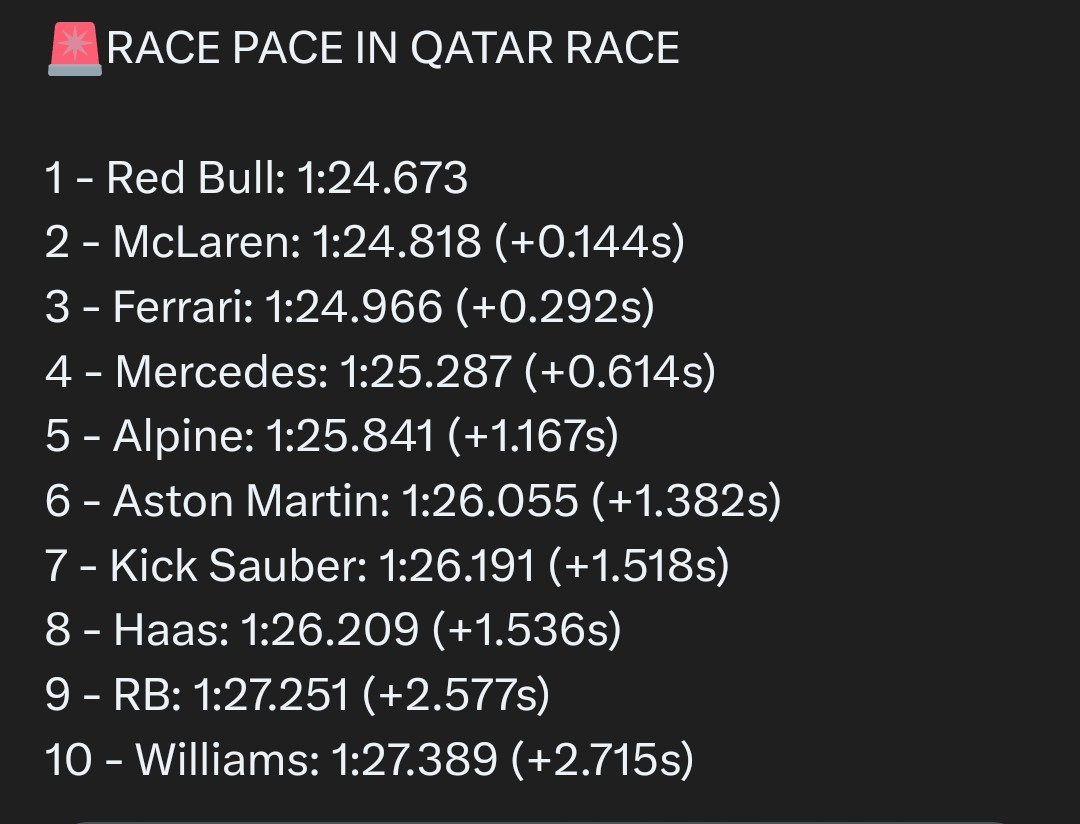Viewport: 1080px width, 824px height.
Task: Click the Kick Sauber gap (+1.518s)
Action: pyautogui.click(x=638, y=566)
